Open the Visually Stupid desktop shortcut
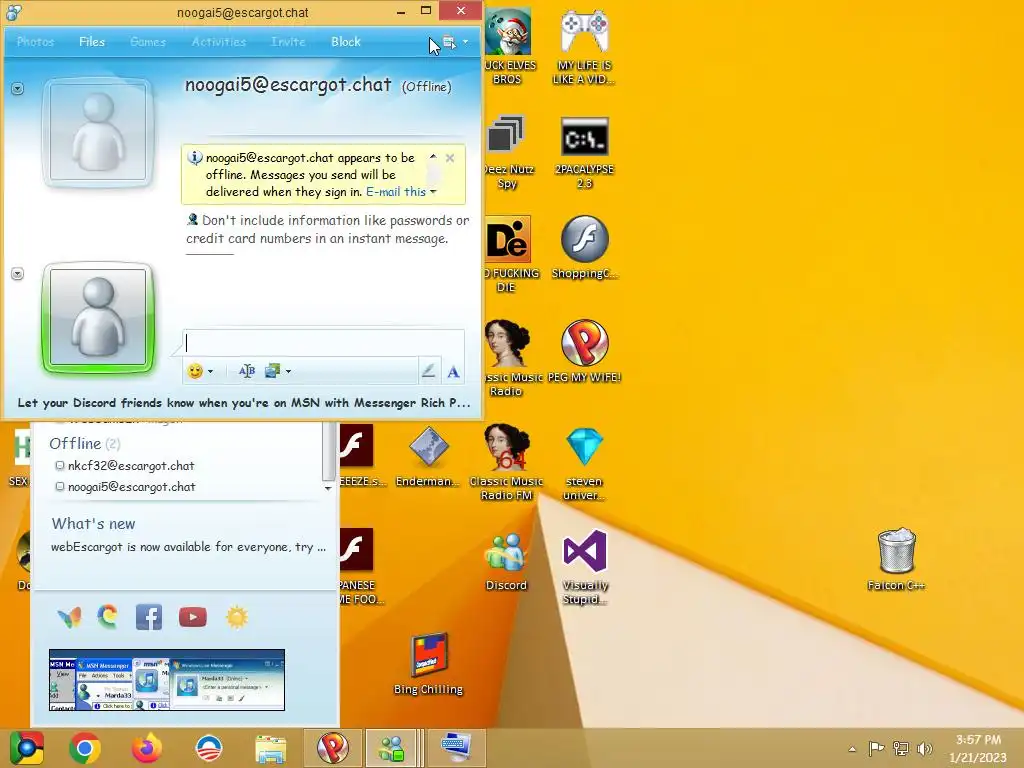Image resolution: width=1024 pixels, height=768 pixels. pos(584,567)
